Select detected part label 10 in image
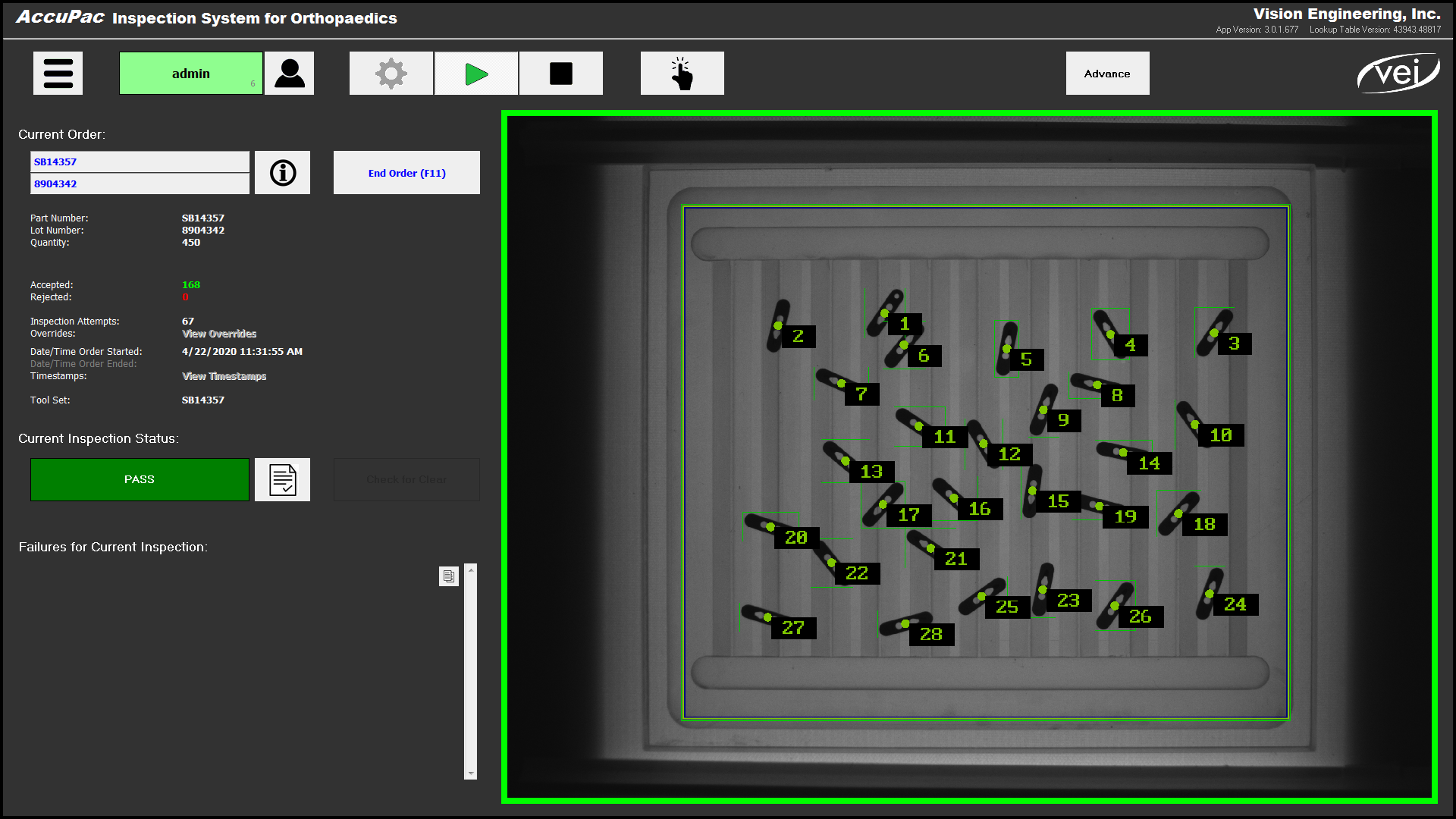Screen dimensions: 1456x819 (1221, 435)
